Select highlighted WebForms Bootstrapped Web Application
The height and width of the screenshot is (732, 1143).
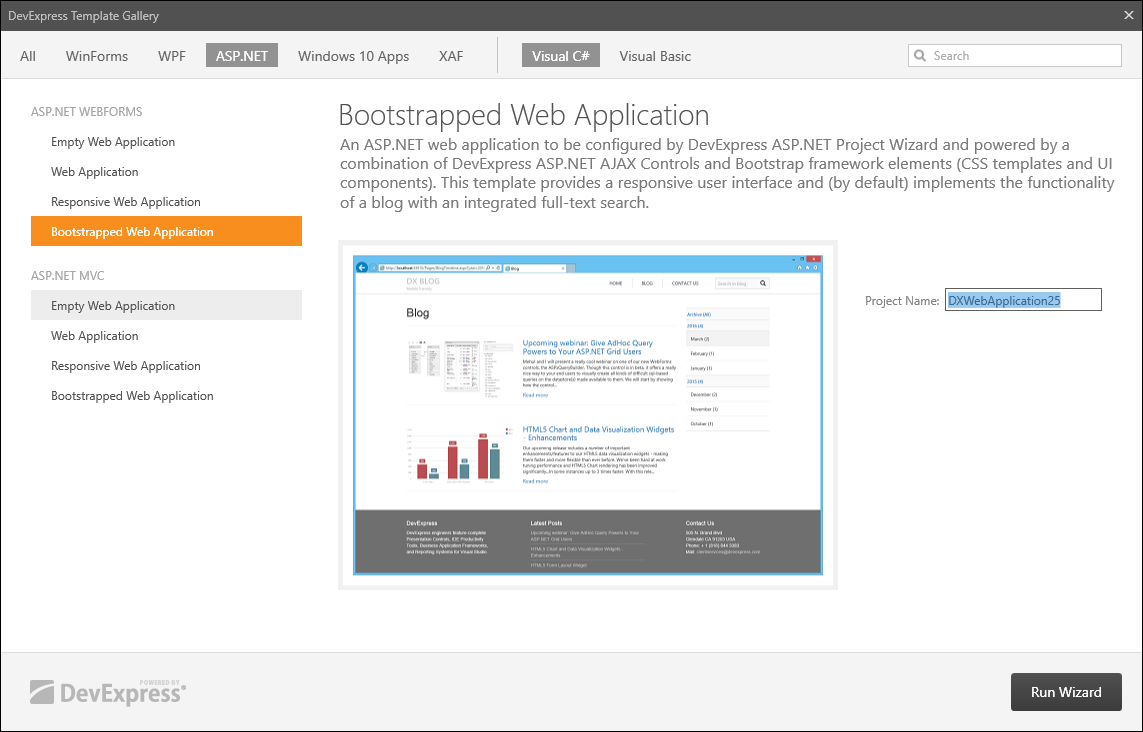click(x=166, y=231)
